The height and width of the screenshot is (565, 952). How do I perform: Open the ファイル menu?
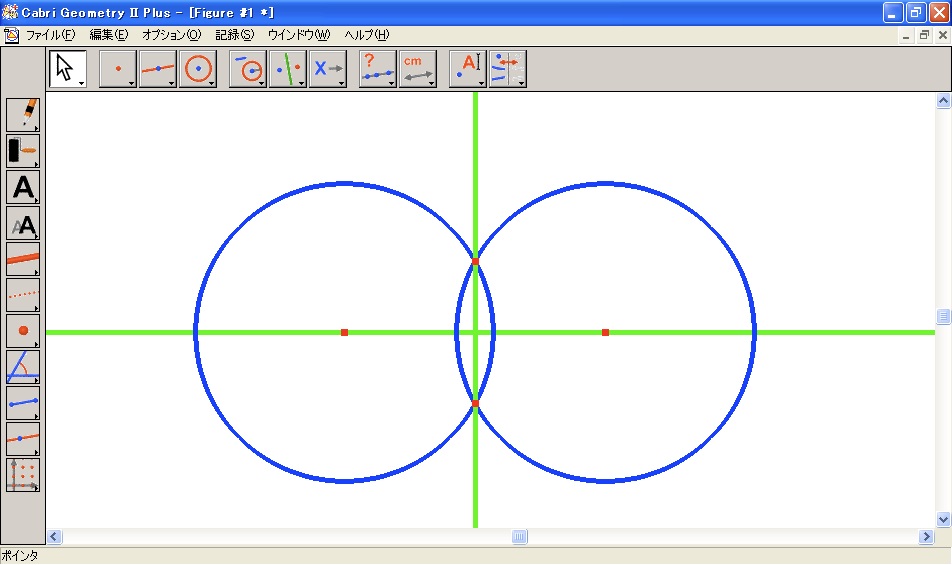tap(50, 35)
